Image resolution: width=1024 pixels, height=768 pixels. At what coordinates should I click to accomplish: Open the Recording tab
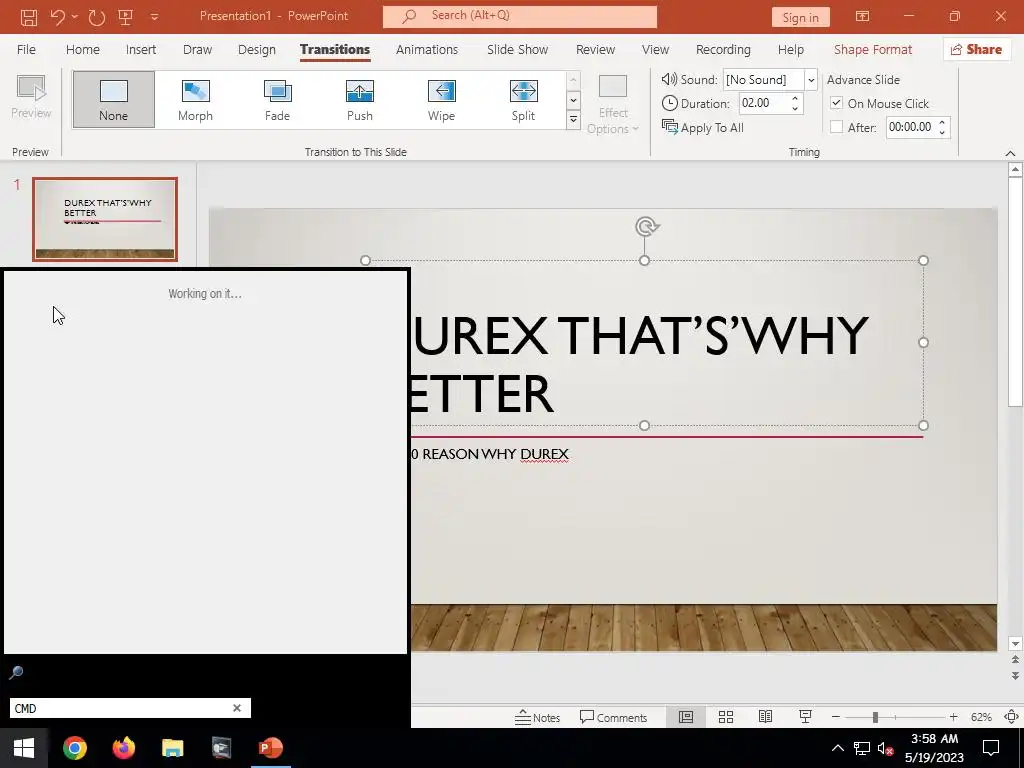pyautogui.click(x=723, y=50)
